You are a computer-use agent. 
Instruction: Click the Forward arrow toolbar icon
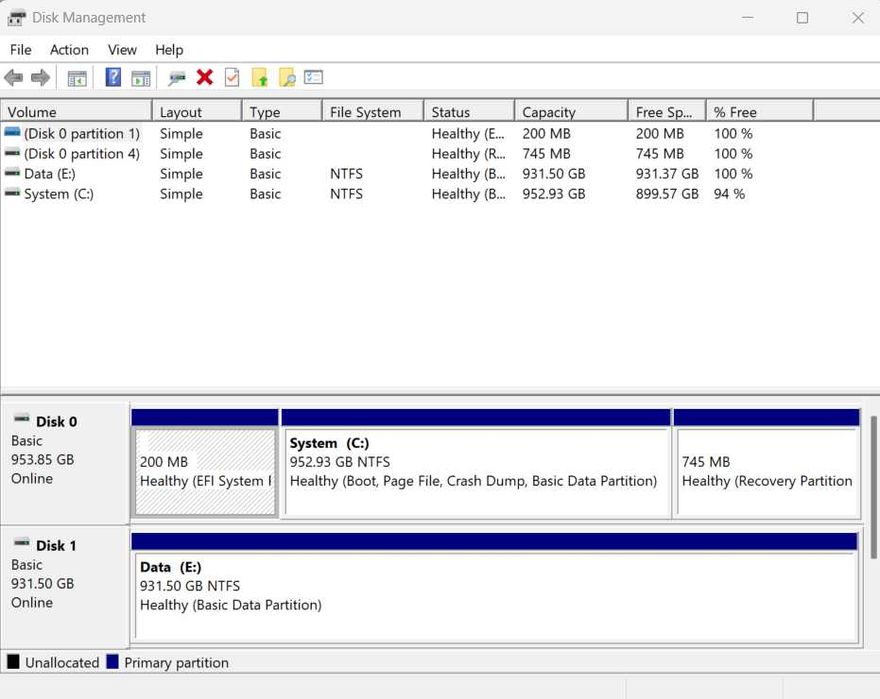pos(40,78)
